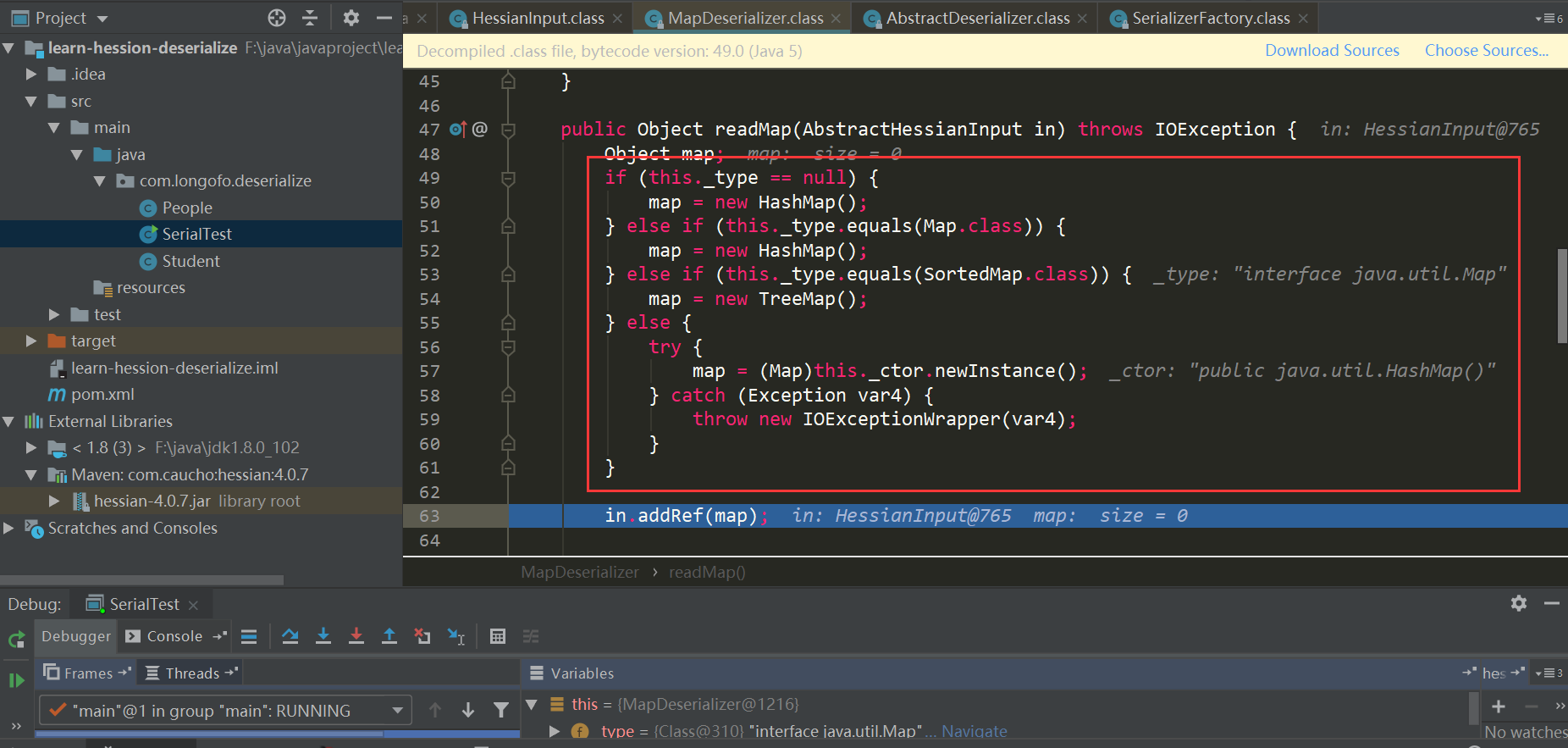The image size is (1568, 748).
Task: Resume the program with the green play icon
Action: coord(16,680)
